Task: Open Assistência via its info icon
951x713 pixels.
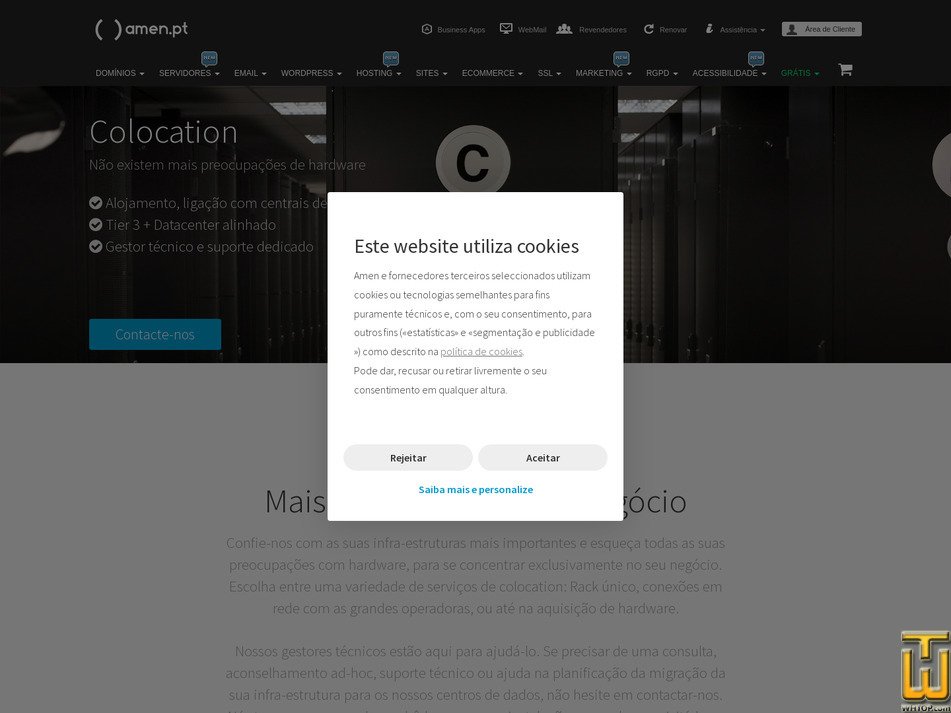Action: [710, 29]
